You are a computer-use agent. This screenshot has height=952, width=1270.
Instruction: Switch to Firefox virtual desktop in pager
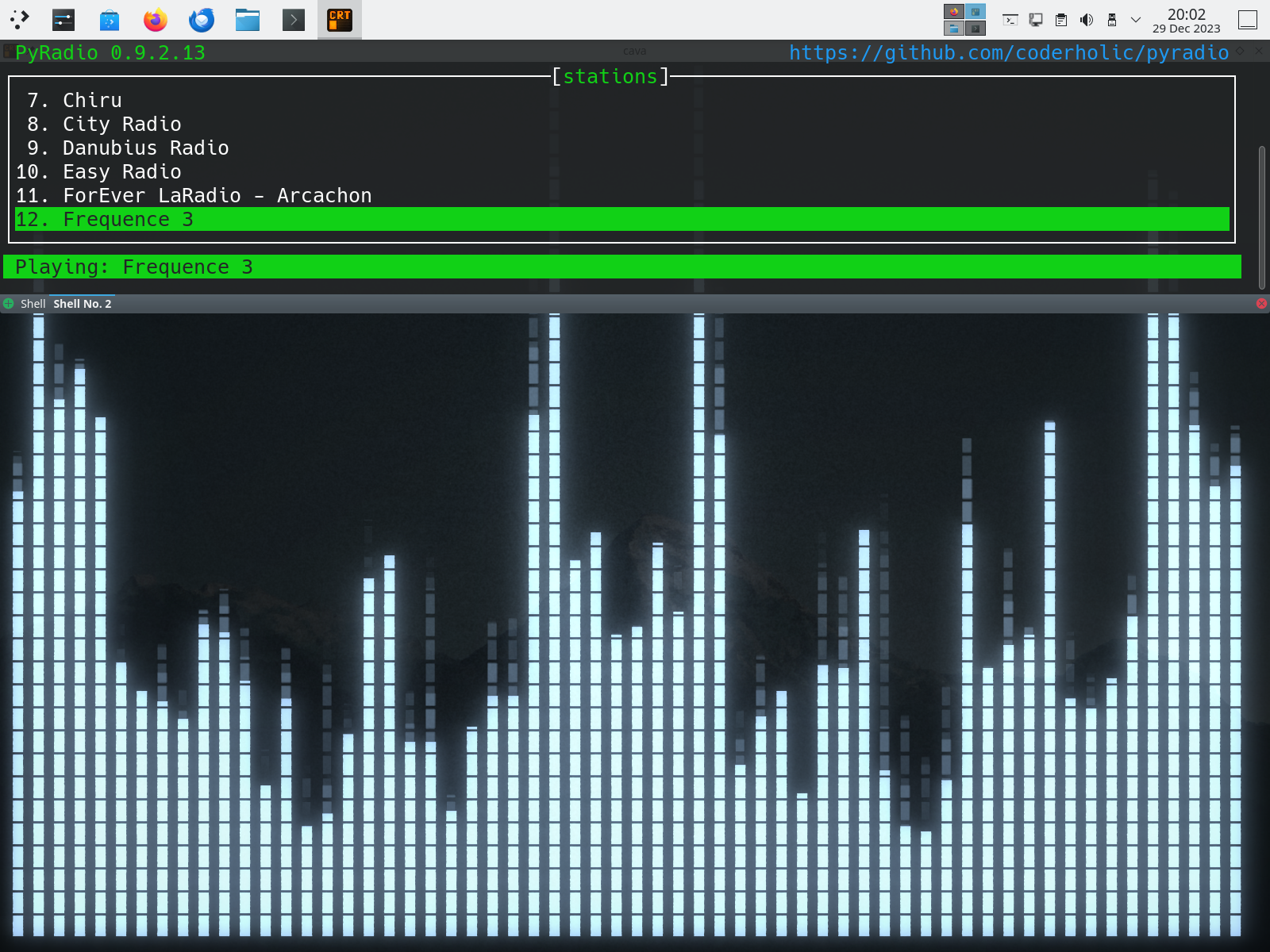pos(954,11)
